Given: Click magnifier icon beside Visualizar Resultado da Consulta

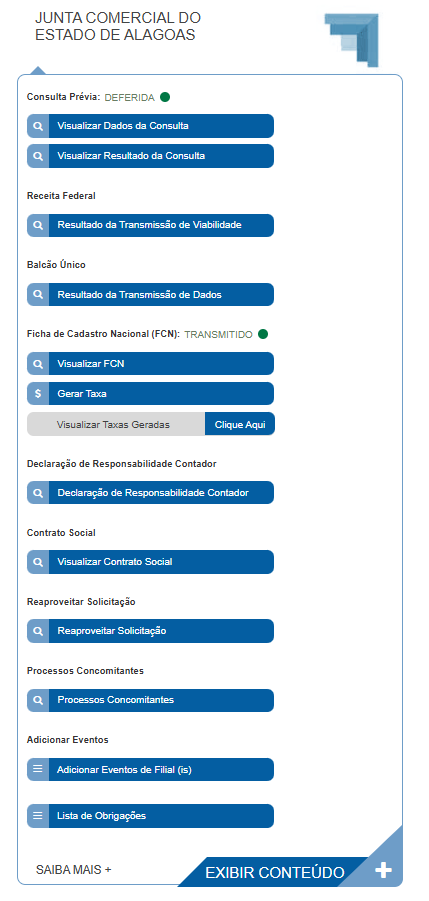Looking at the screenshot, I should (x=38, y=156).
